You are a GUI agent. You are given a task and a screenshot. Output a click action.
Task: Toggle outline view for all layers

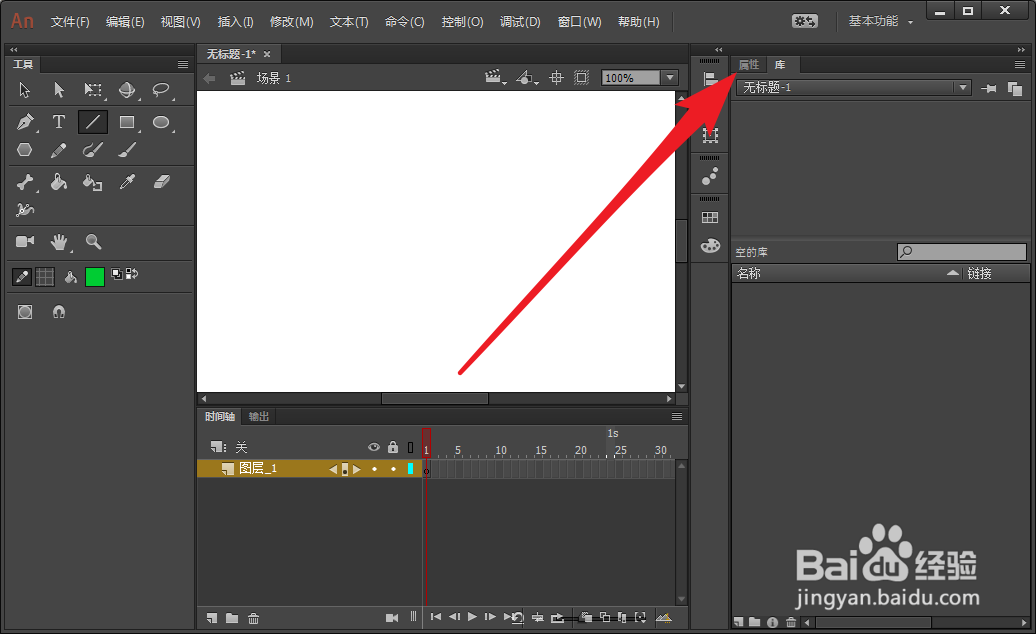[410, 448]
